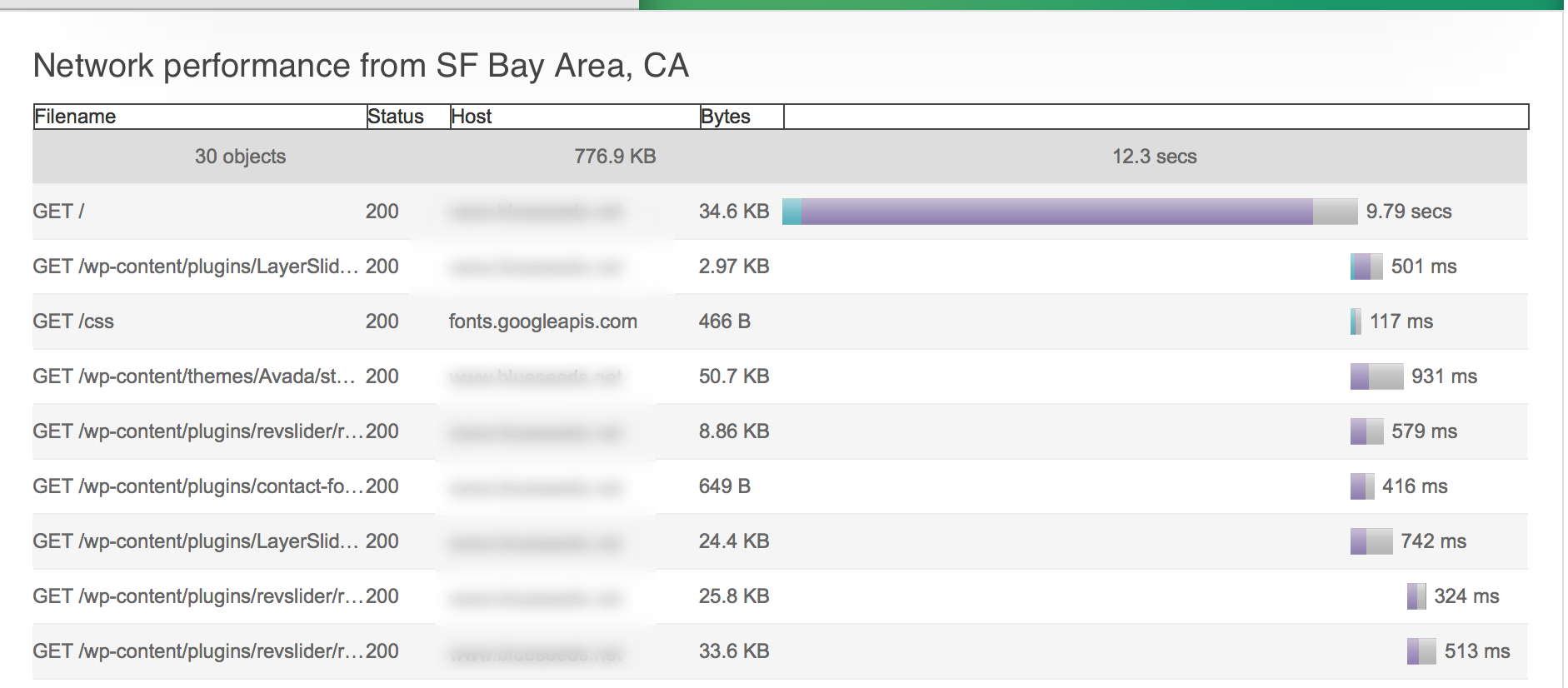
Task: Click the 9.79 secs timing bar
Action: click(1070, 212)
